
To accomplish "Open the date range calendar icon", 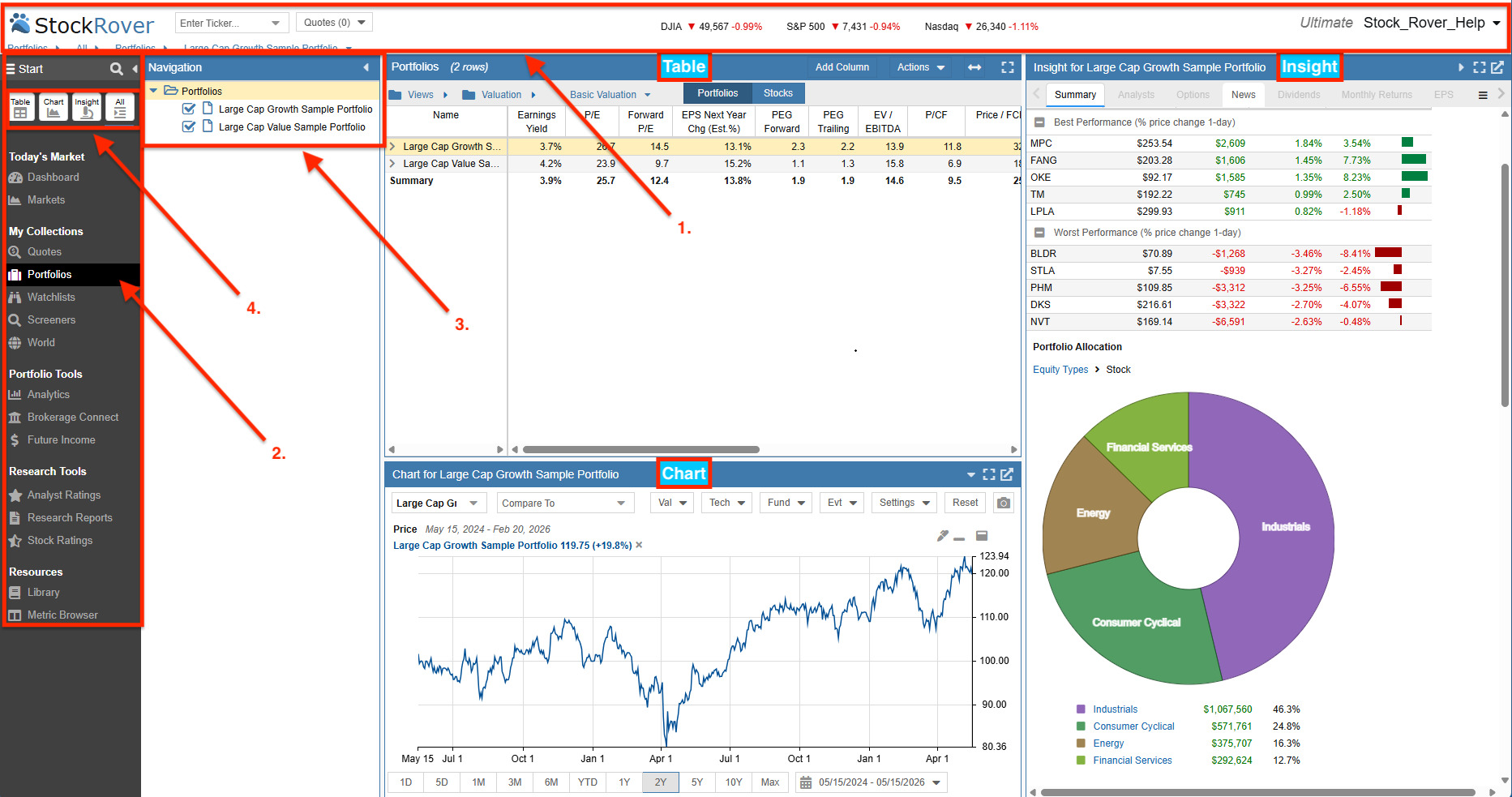I will pyautogui.click(x=806, y=782).
